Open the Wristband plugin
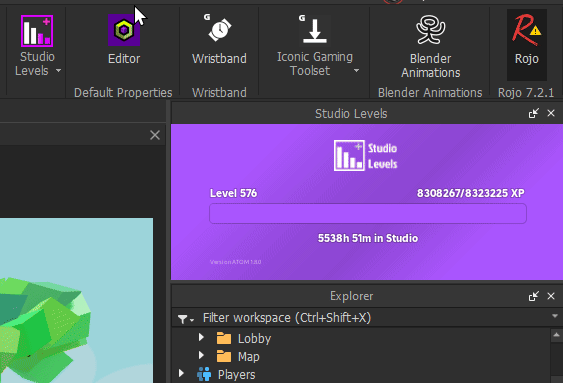Screen dimensions: 563x383 (219, 39)
